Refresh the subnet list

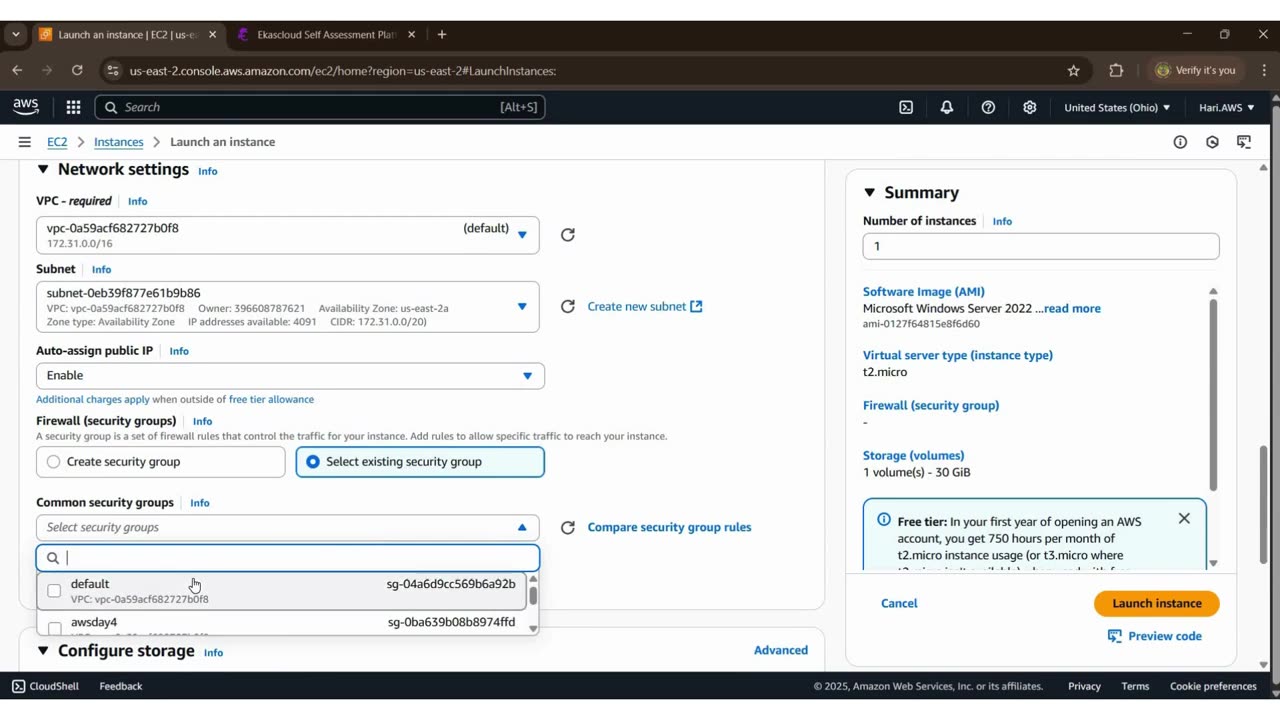pyautogui.click(x=568, y=307)
